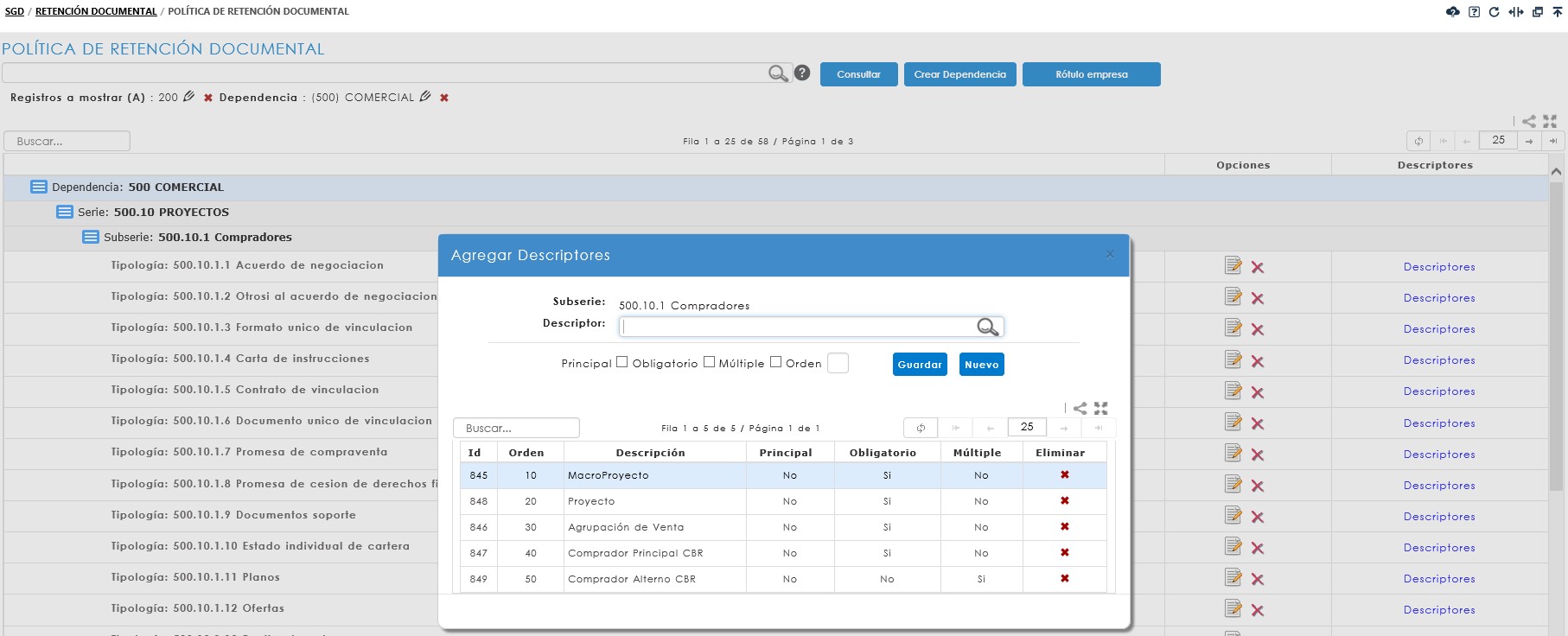Click the Nuevo button in the dialog

pos(982,365)
